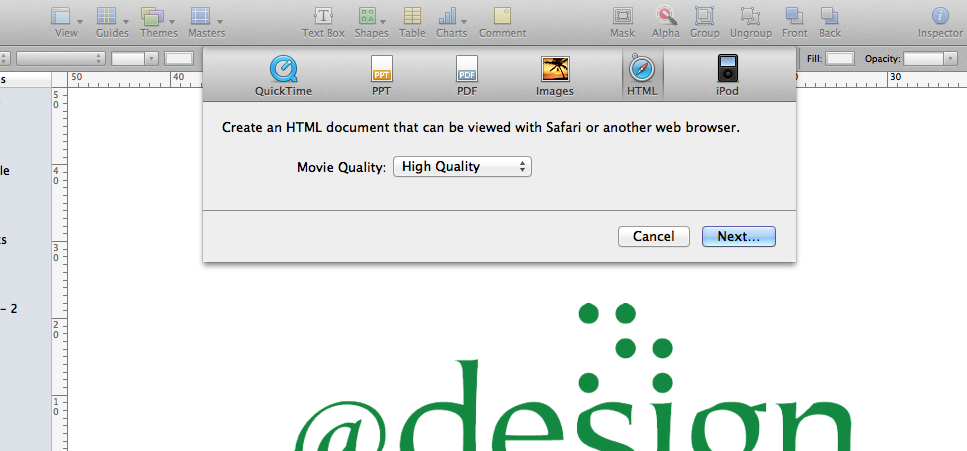Open the Guides toolbar menu

[112, 22]
